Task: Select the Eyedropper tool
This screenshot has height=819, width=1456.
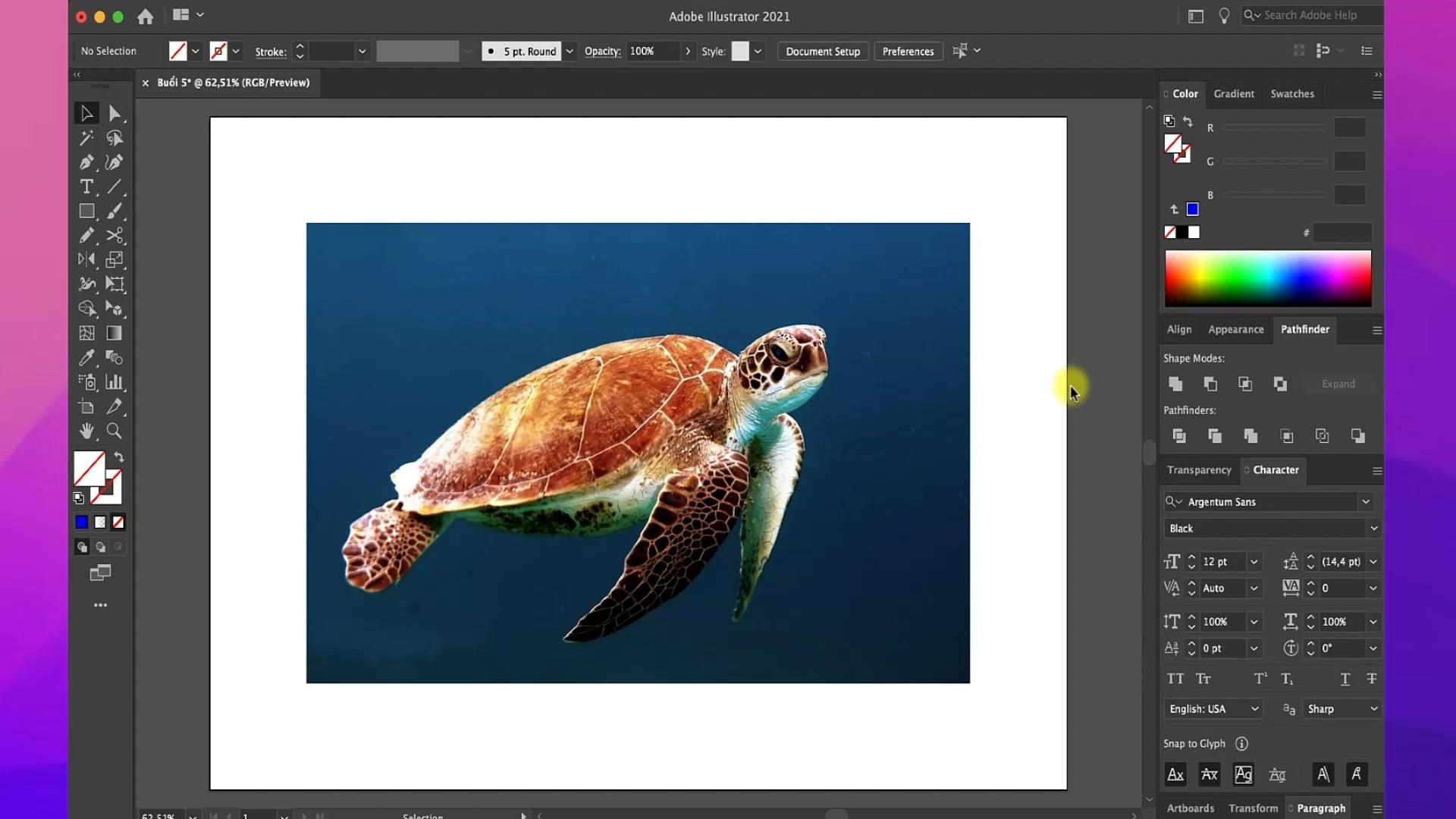Action: [x=86, y=357]
